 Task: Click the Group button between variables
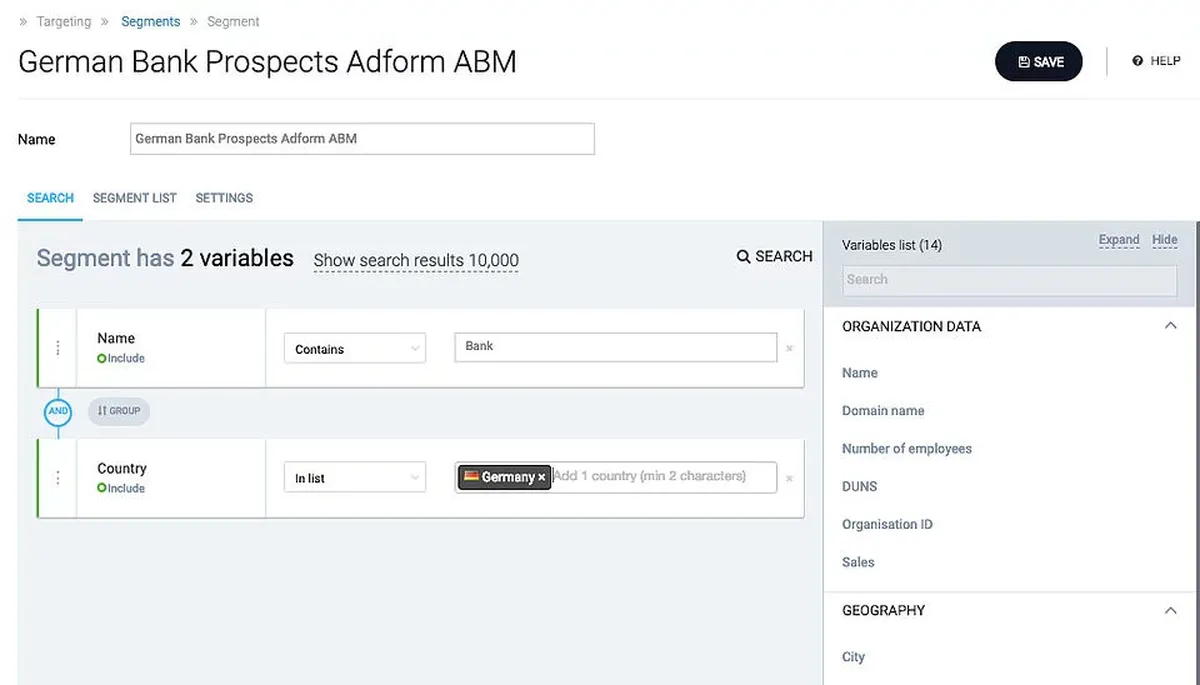click(x=119, y=411)
